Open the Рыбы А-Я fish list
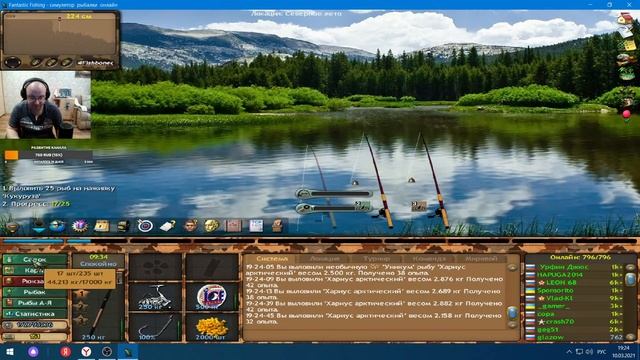The width and height of the screenshot is (640, 360). point(35,303)
